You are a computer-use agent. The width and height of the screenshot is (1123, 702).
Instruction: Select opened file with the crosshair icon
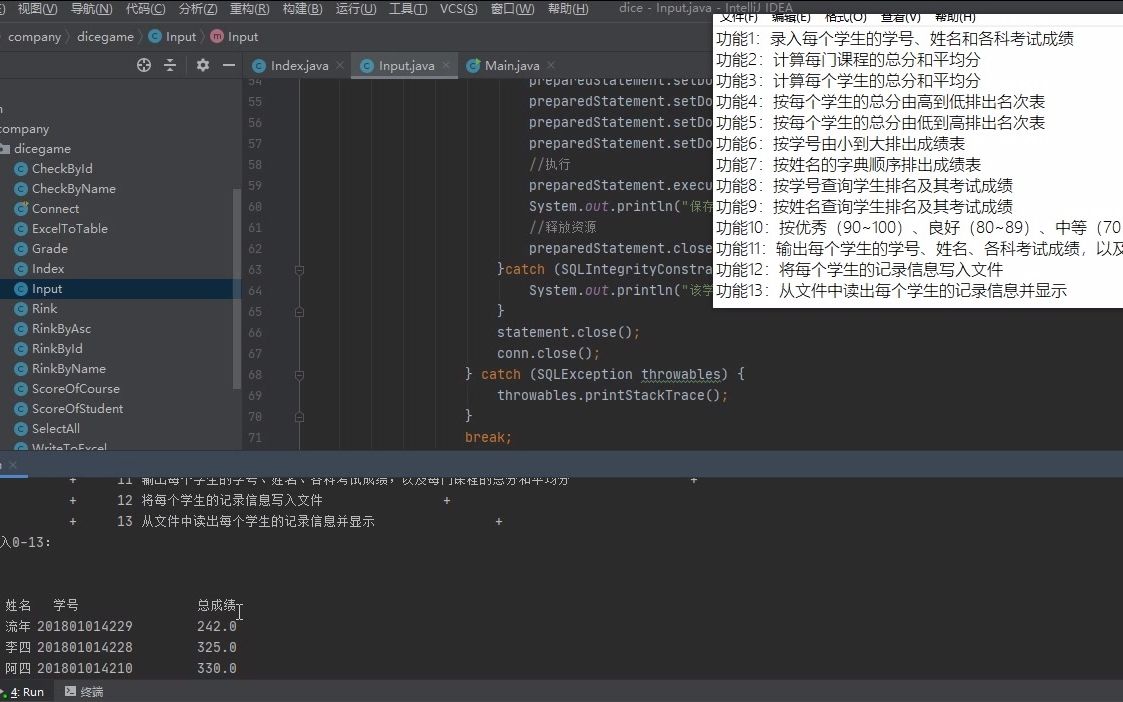pos(143,65)
